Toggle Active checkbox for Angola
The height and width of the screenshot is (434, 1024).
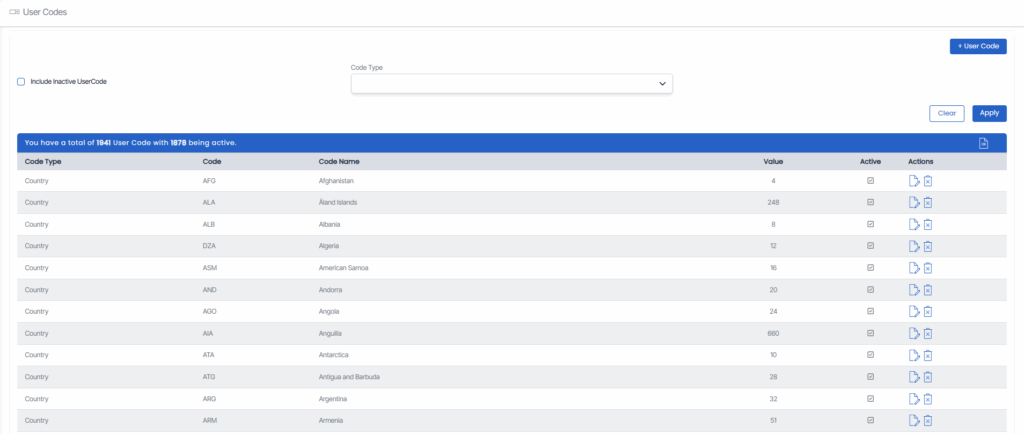871,311
